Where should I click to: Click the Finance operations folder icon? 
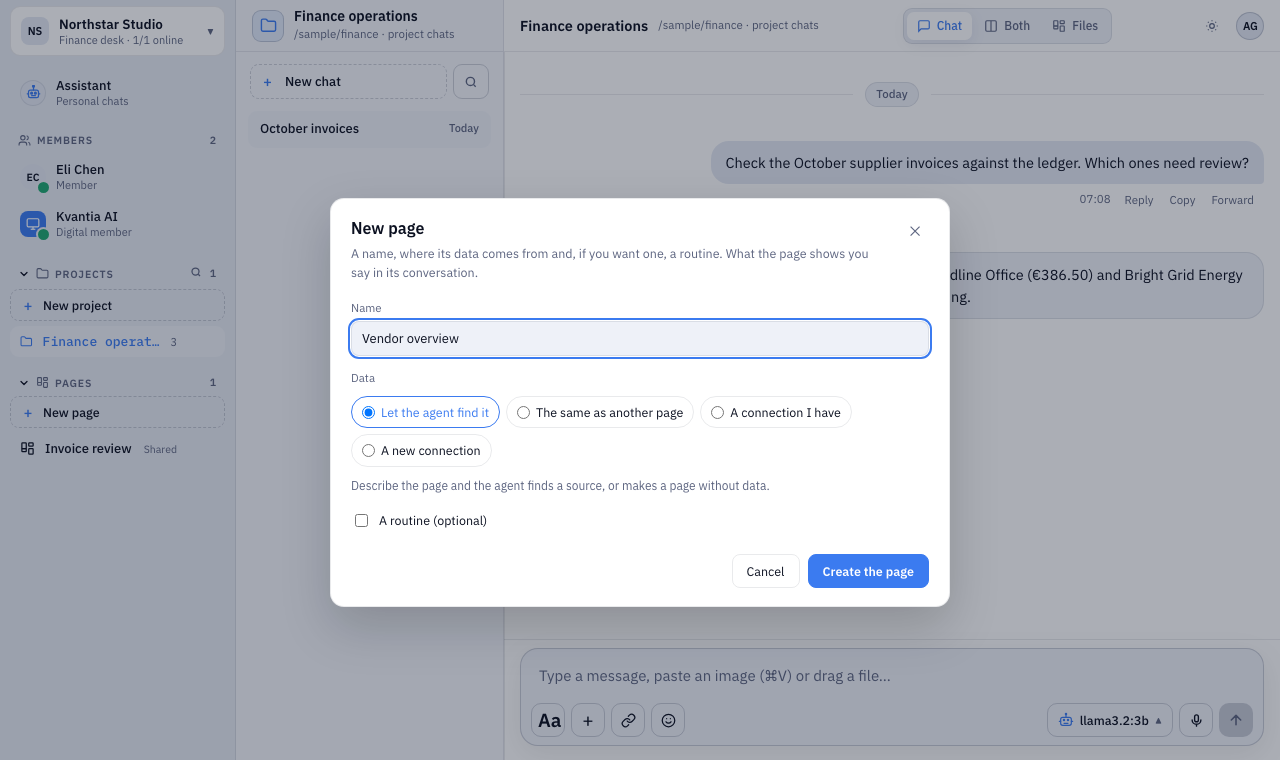pyautogui.click(x=268, y=25)
